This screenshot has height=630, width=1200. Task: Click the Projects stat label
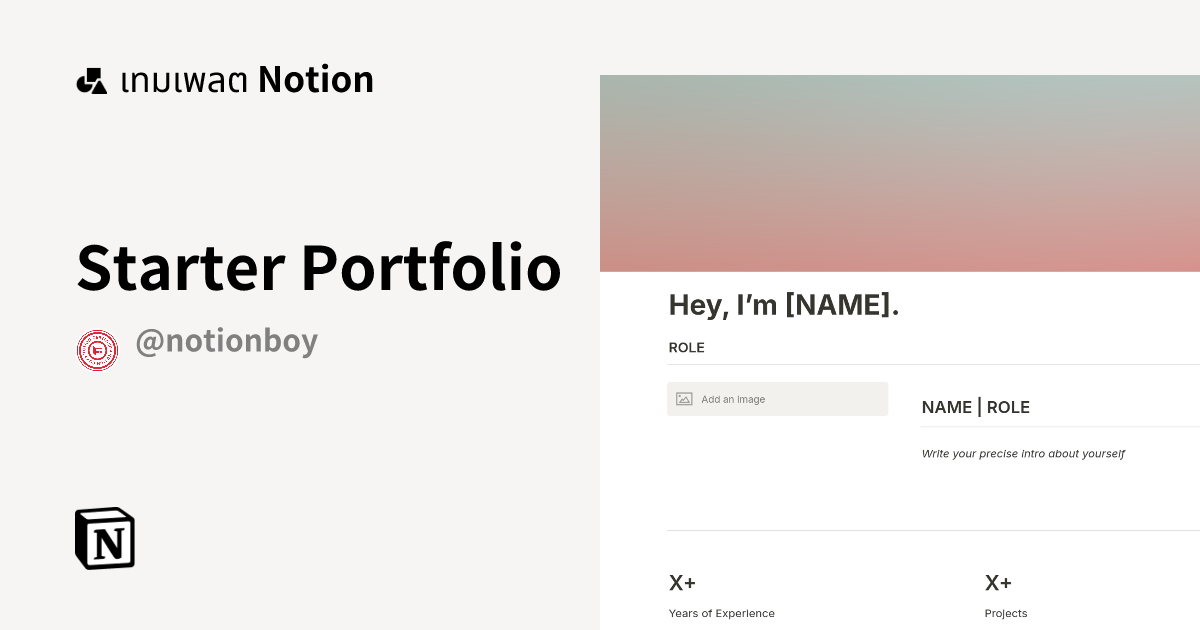[x=1006, y=613]
